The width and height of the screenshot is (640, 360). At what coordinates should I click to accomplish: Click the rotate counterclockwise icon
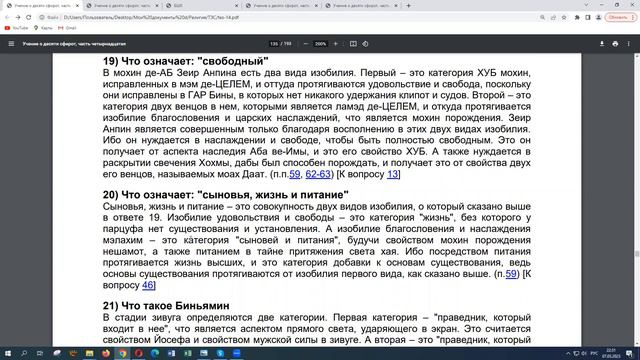(x=365, y=44)
